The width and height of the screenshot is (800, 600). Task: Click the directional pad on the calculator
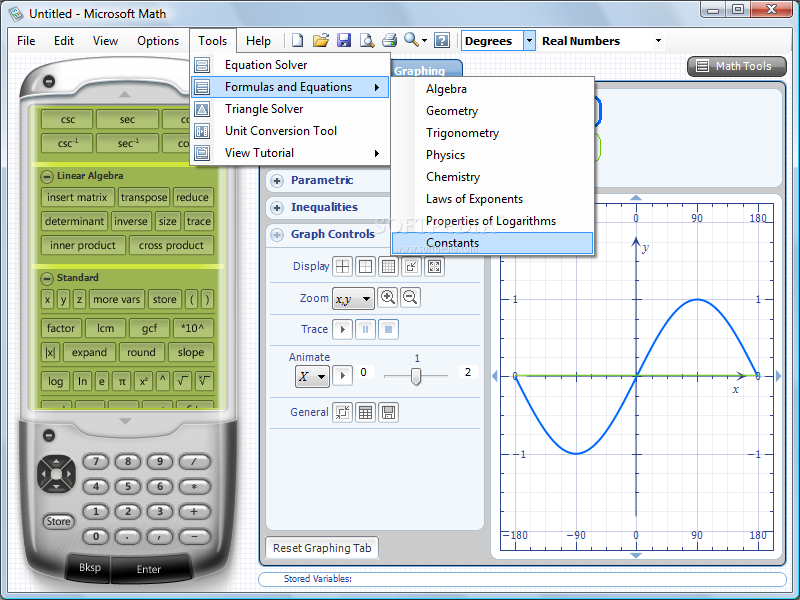coord(56,474)
